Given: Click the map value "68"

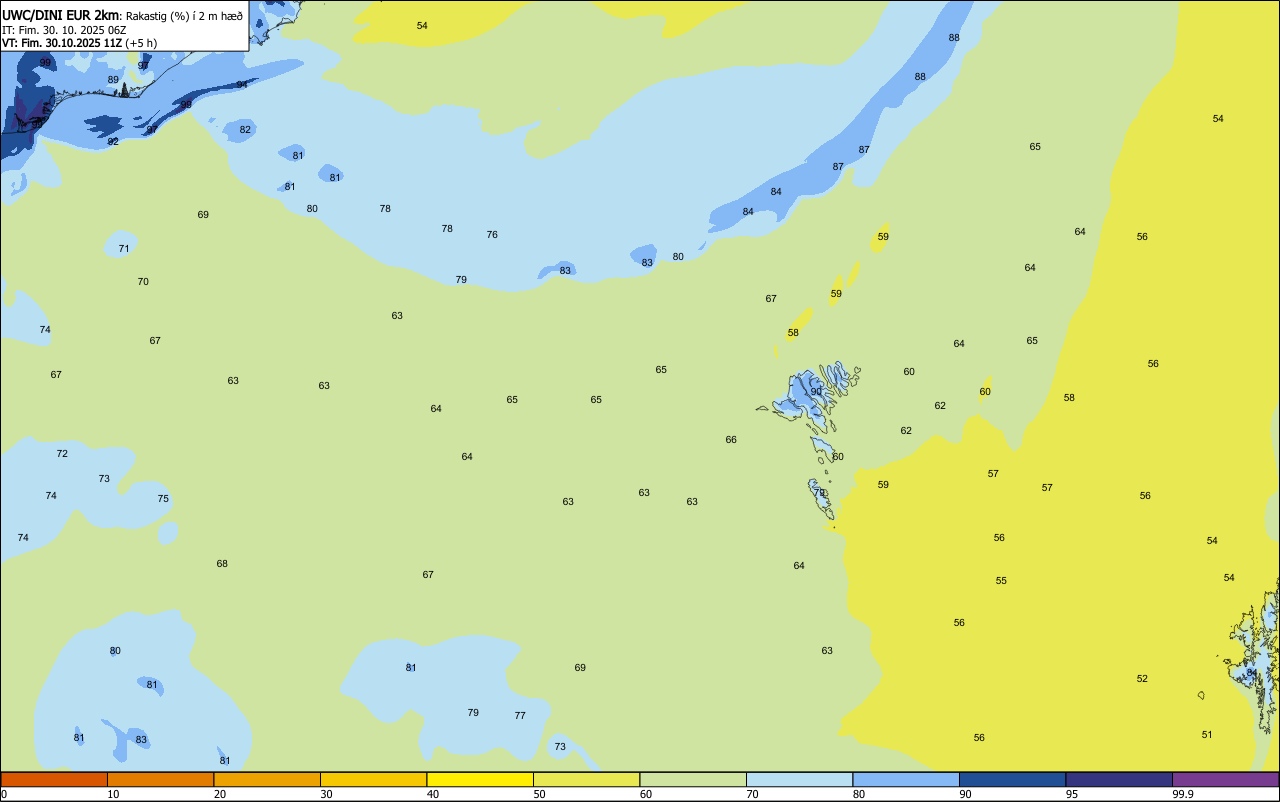Looking at the screenshot, I should [222, 564].
